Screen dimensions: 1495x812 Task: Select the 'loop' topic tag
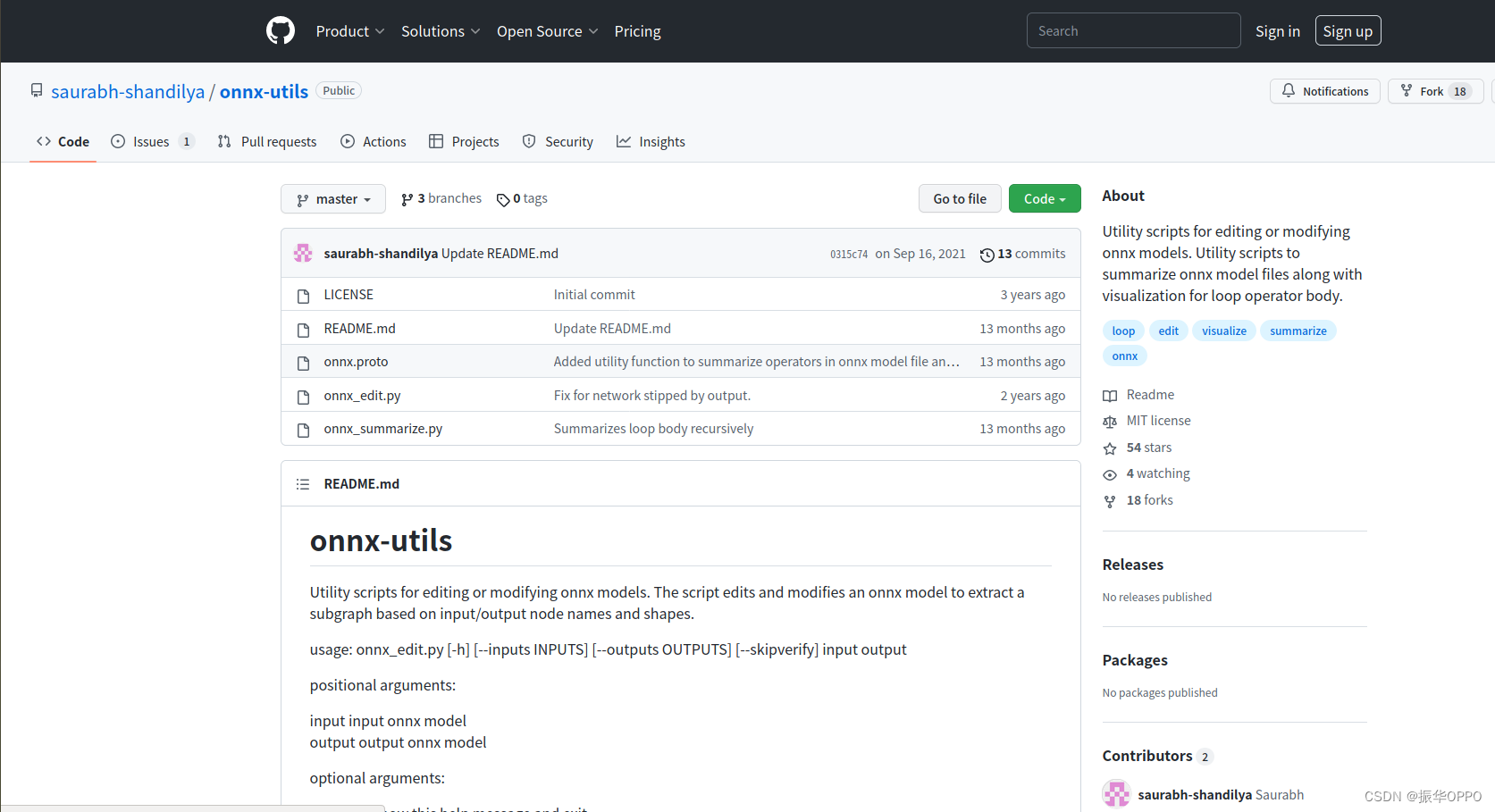[x=1123, y=331]
